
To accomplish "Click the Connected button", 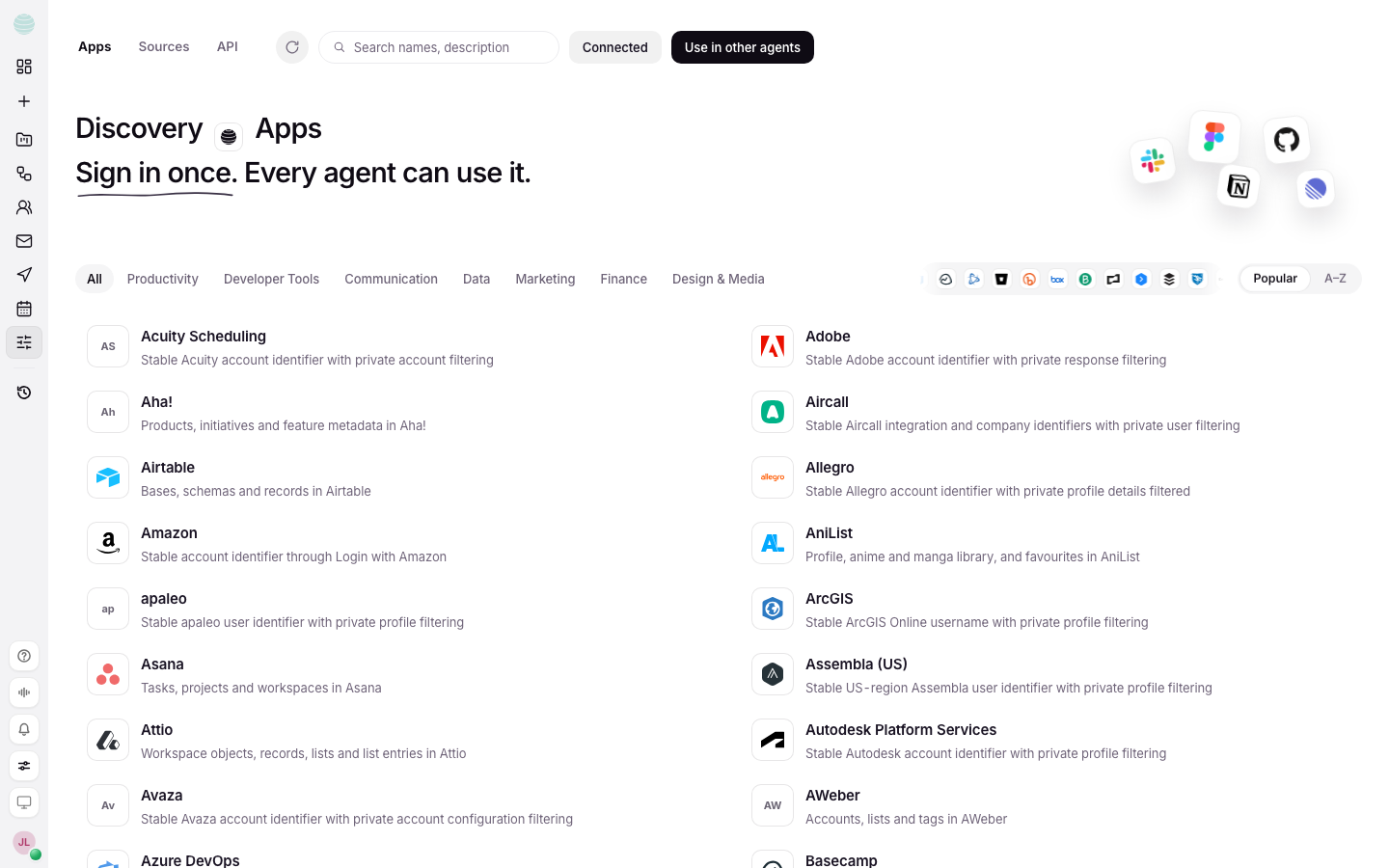I will (615, 47).
